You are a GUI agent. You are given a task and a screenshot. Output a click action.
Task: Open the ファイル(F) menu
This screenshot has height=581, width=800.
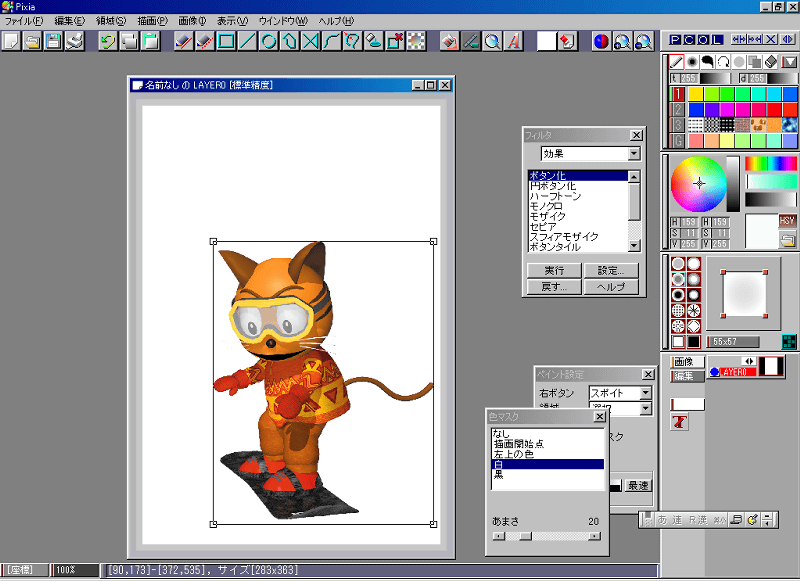[23, 21]
